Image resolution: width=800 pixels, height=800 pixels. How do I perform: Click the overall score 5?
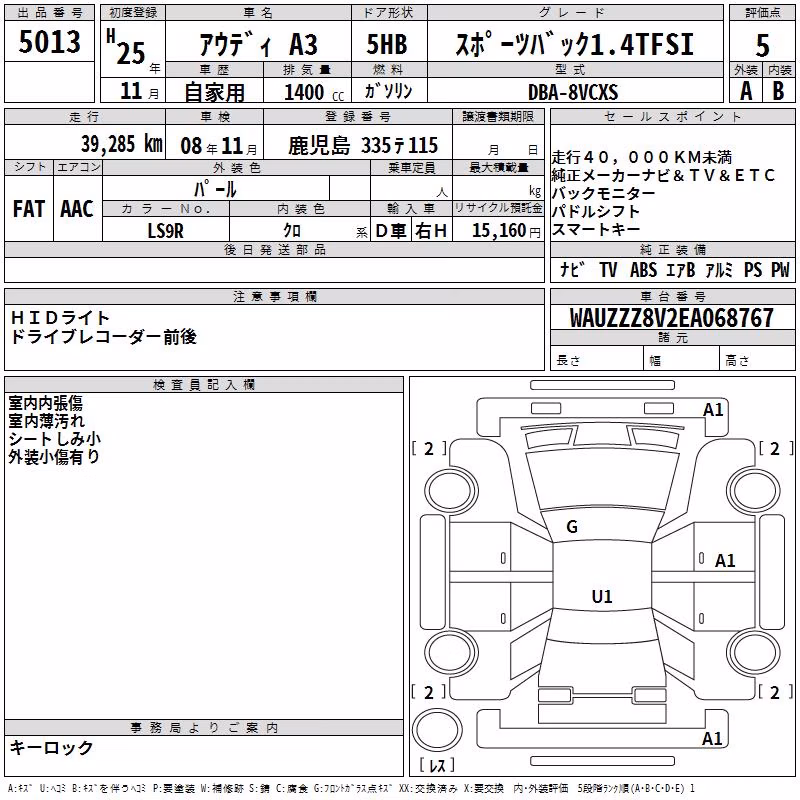point(762,46)
